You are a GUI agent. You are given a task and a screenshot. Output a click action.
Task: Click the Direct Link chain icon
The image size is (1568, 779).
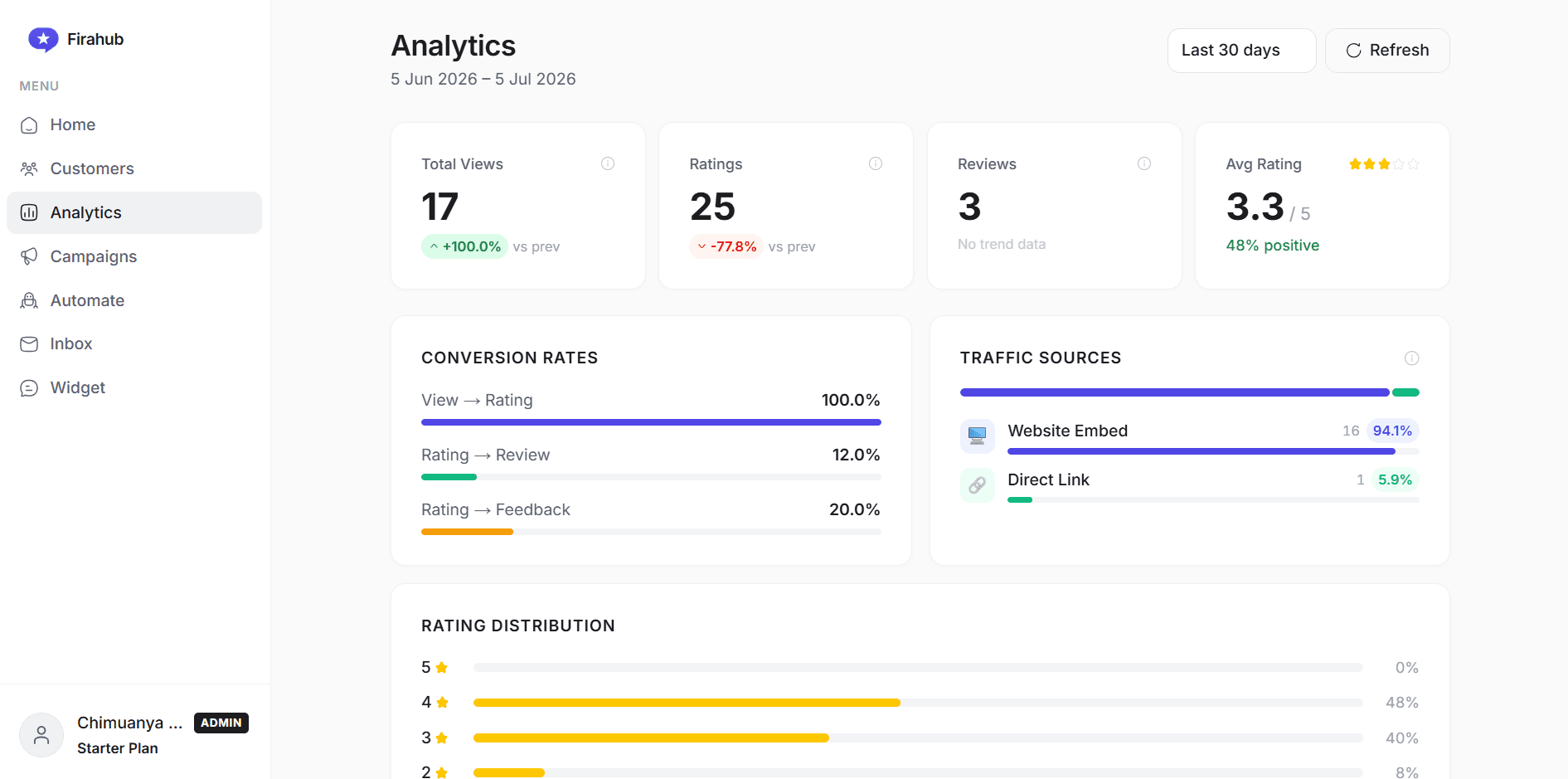(978, 484)
